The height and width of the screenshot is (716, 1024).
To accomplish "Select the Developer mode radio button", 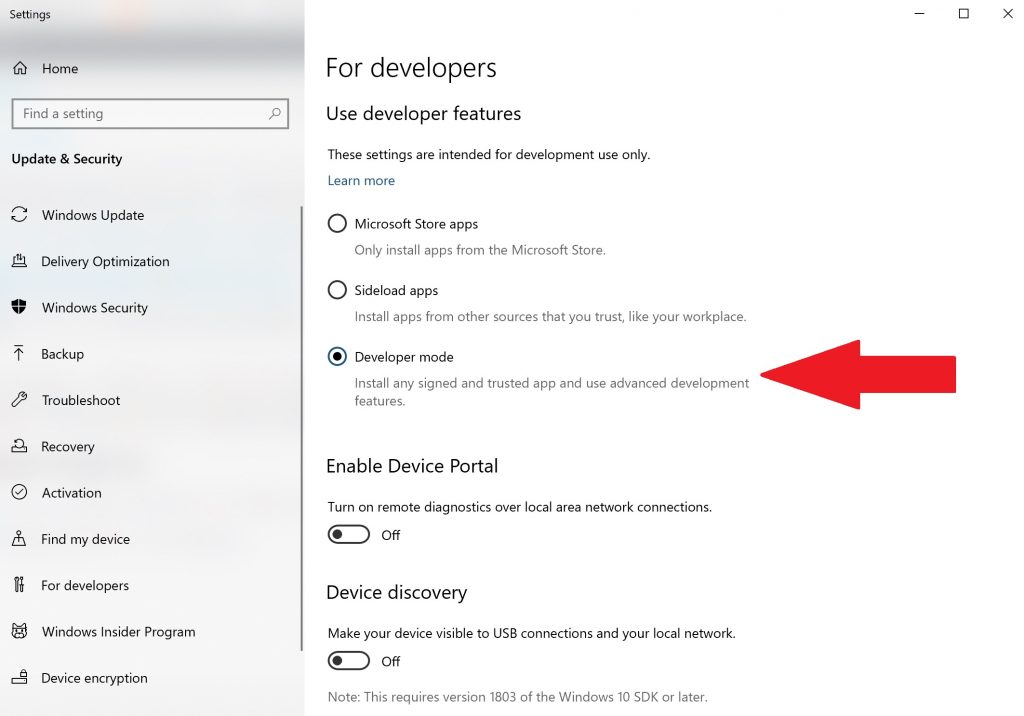I will pos(337,357).
